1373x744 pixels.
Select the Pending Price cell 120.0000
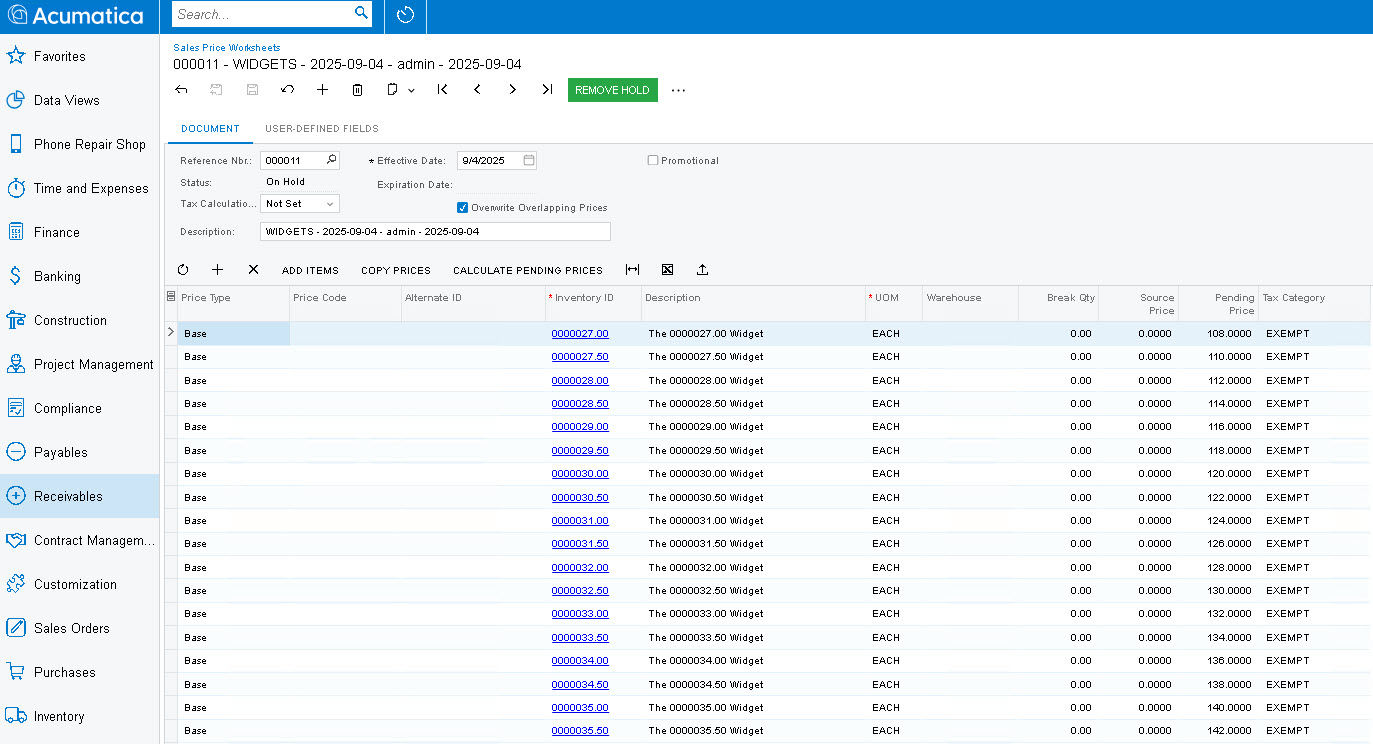point(1218,474)
